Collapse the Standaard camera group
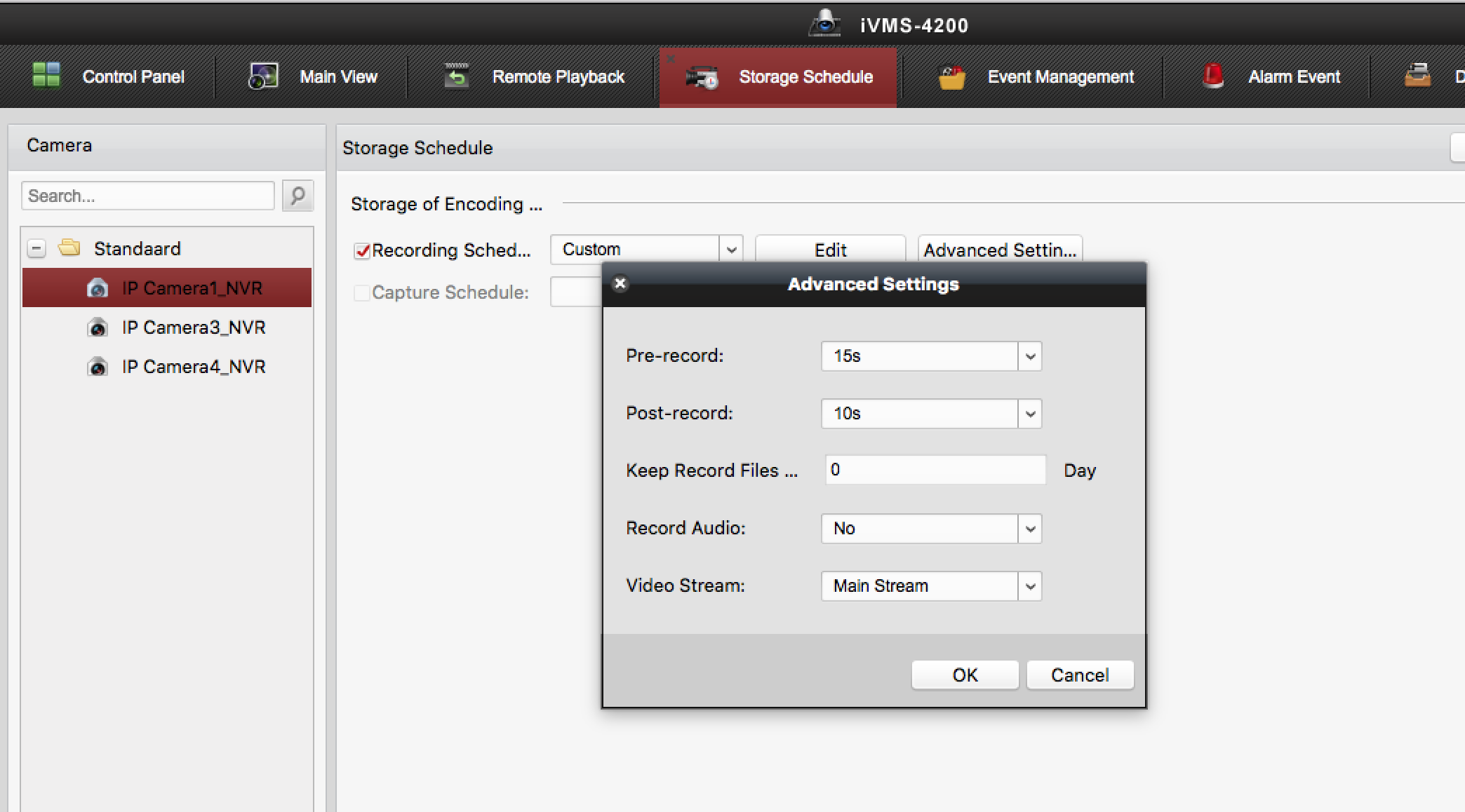The width and height of the screenshot is (1465, 812). 36,248
